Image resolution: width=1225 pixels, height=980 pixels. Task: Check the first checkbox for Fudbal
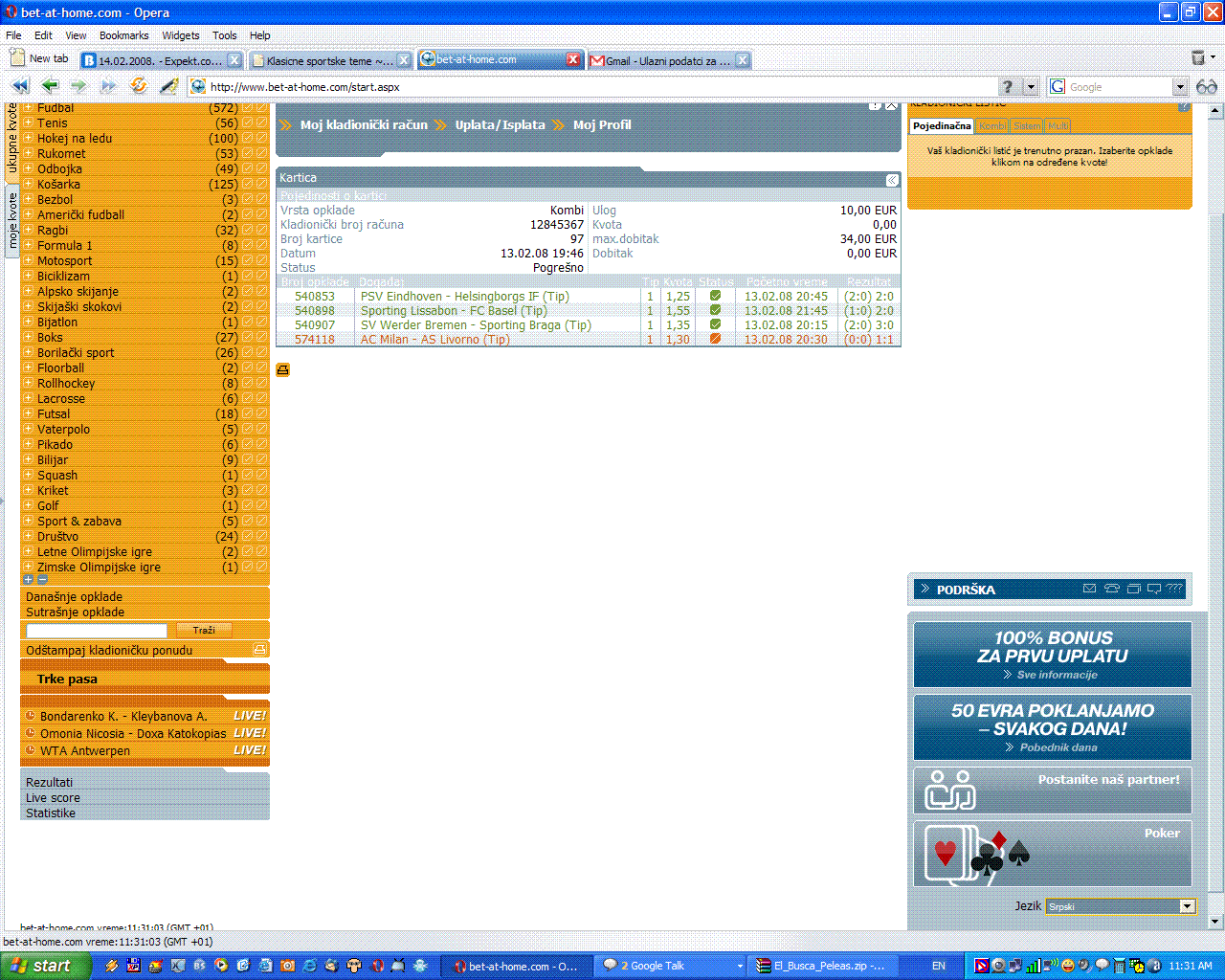tap(248, 108)
